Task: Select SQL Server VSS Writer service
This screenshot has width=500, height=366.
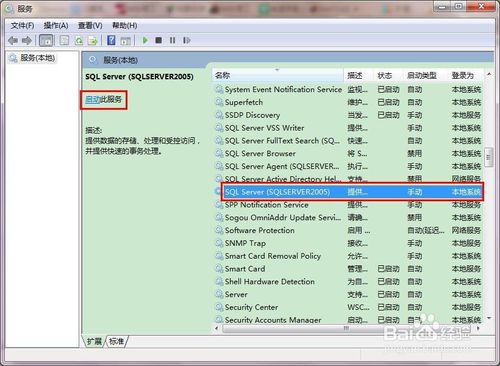Action: pyautogui.click(x=348, y=128)
